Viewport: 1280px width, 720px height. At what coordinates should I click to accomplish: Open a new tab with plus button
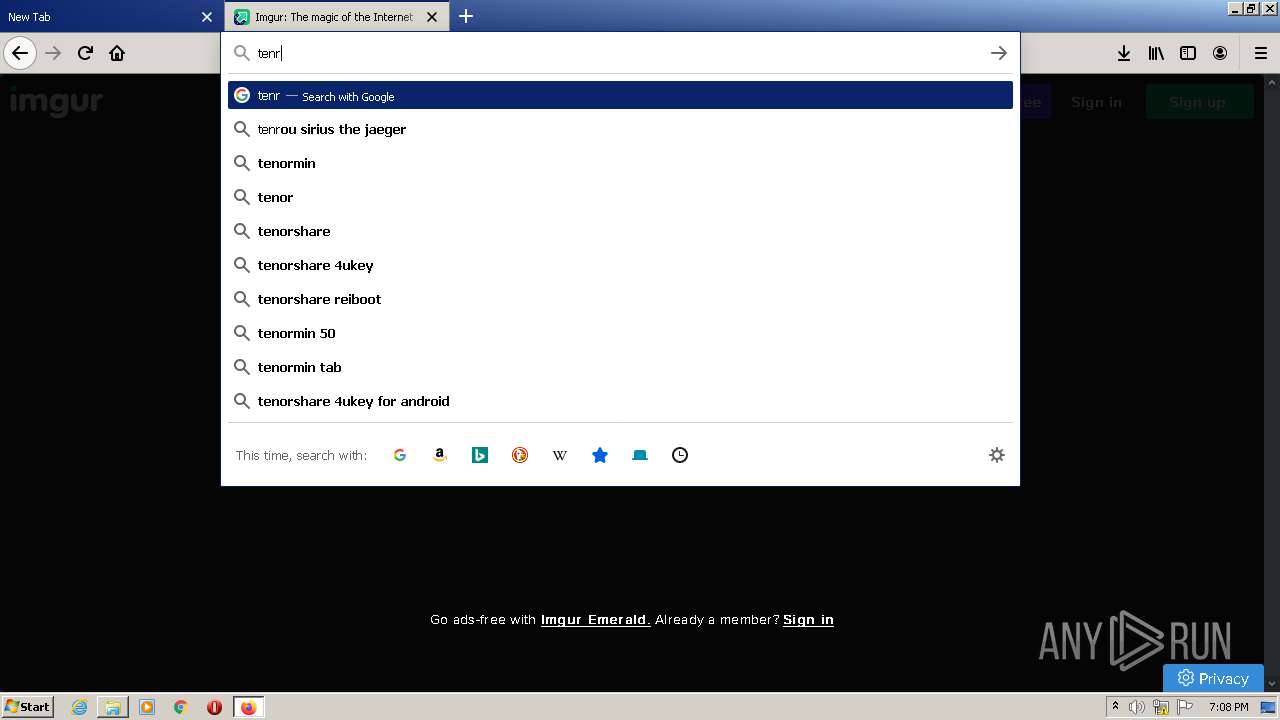(466, 16)
